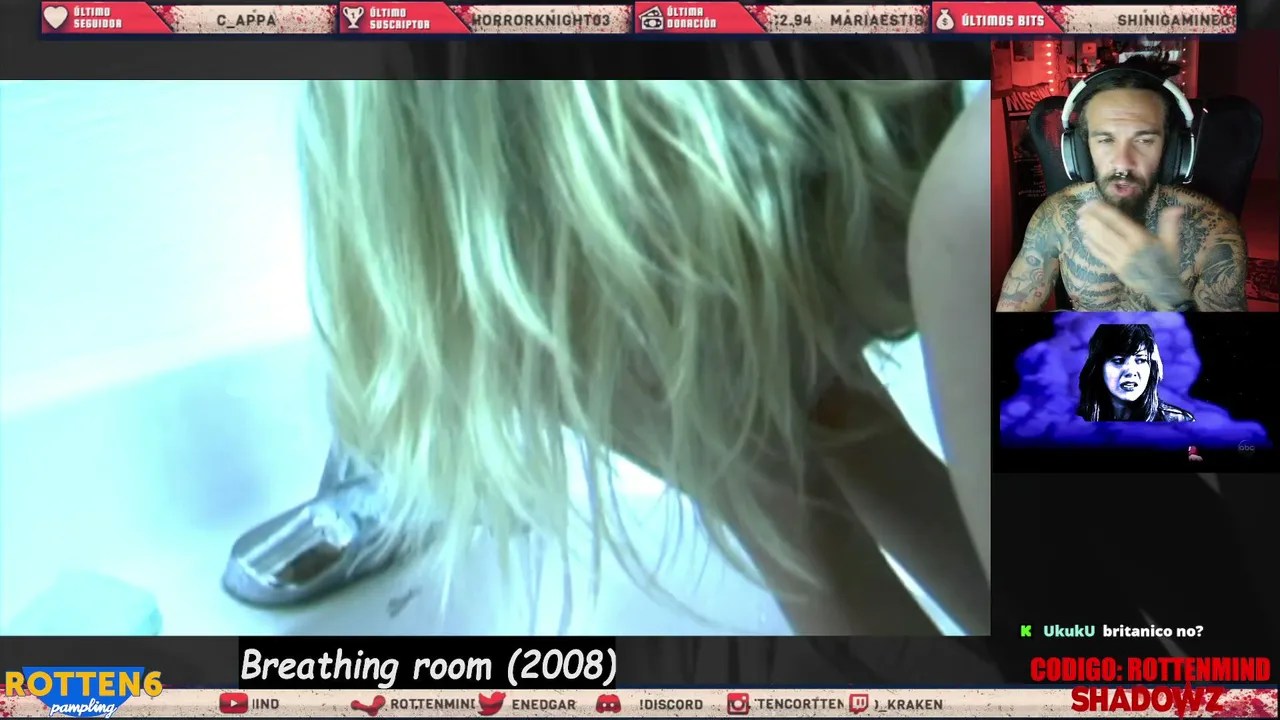Click the ROTTENMIND Steam handle text

pos(432,704)
